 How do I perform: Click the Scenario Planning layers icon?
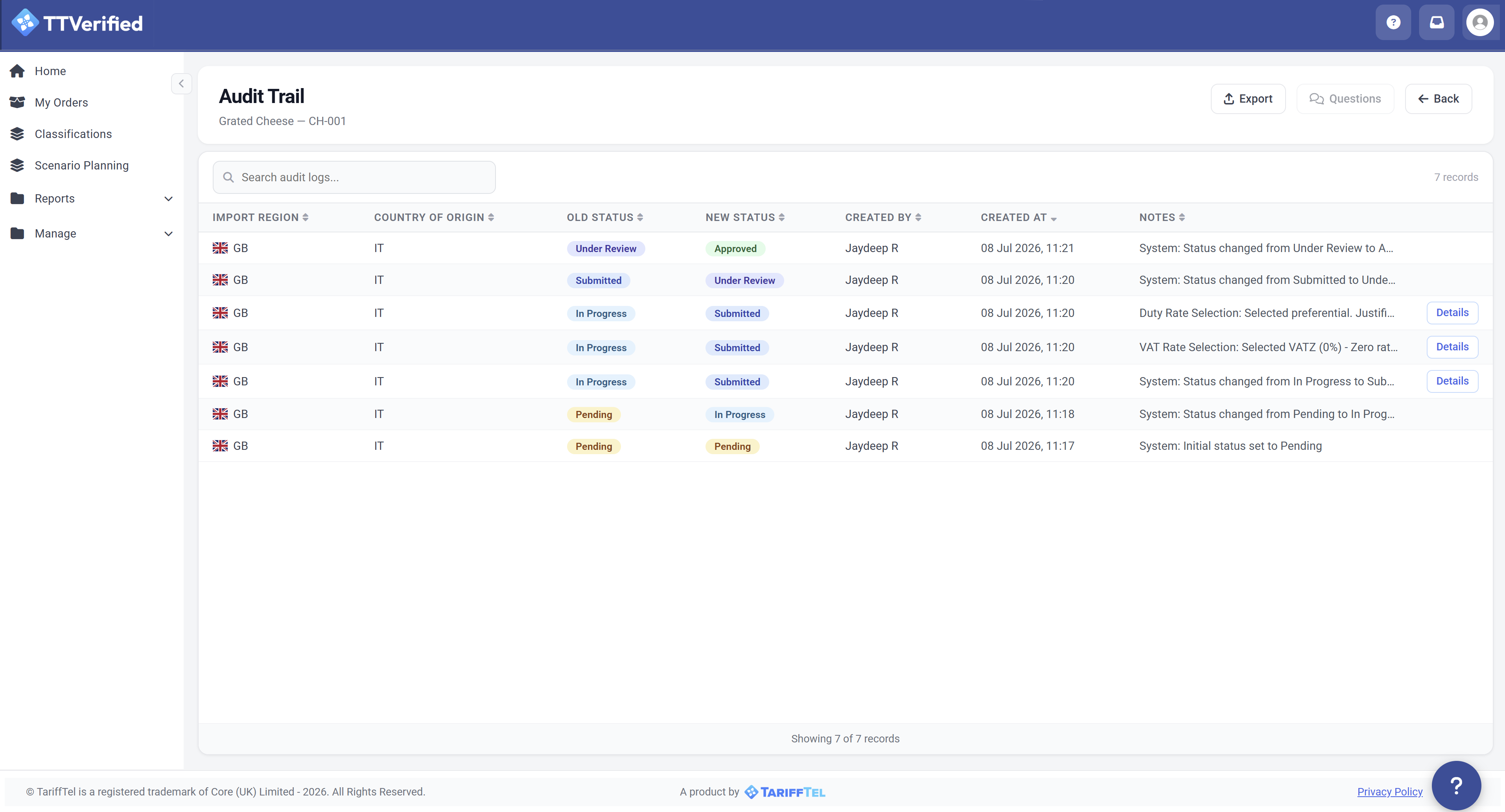(x=18, y=165)
